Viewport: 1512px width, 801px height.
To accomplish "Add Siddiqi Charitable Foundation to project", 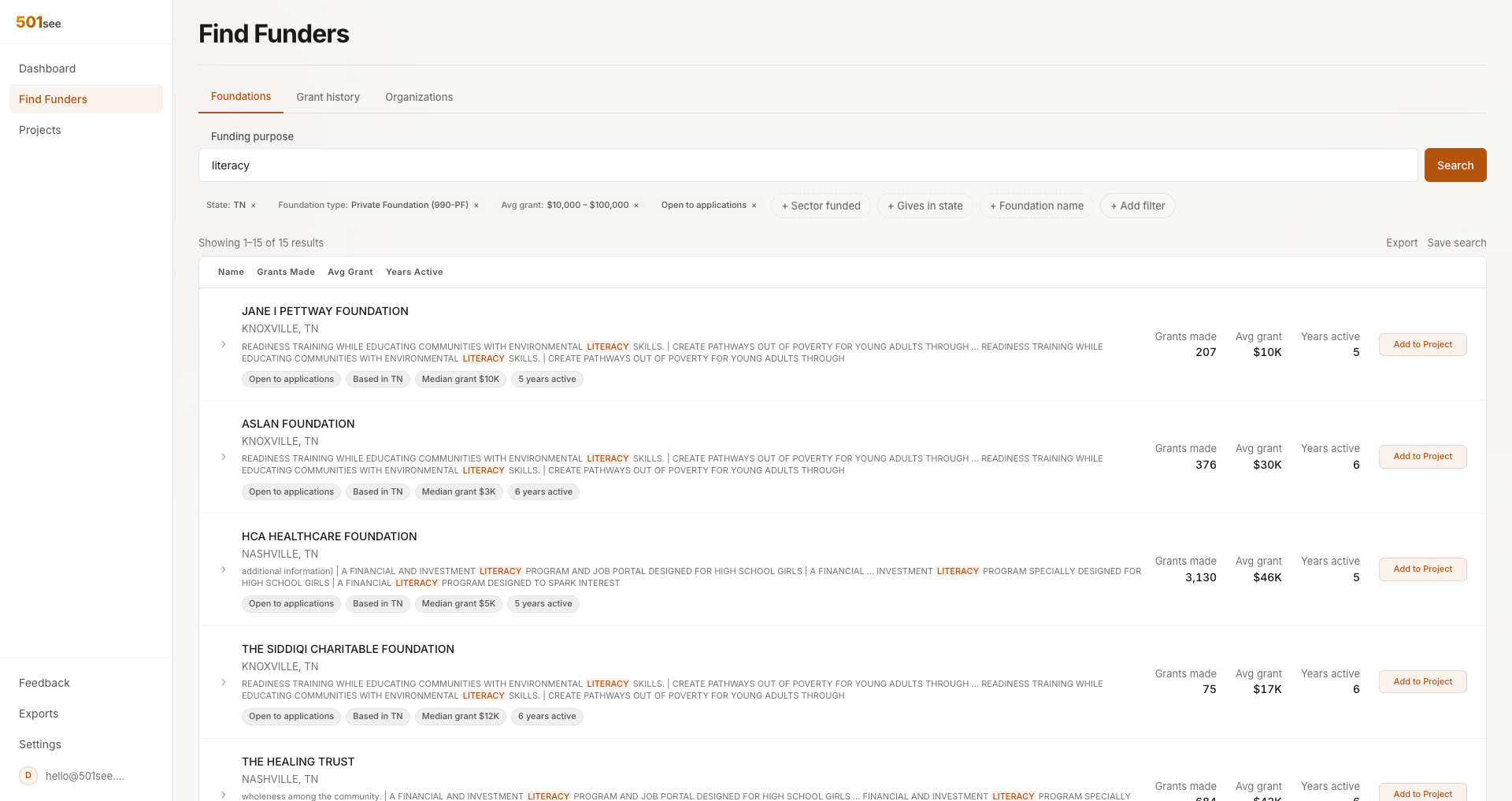I will (1422, 681).
